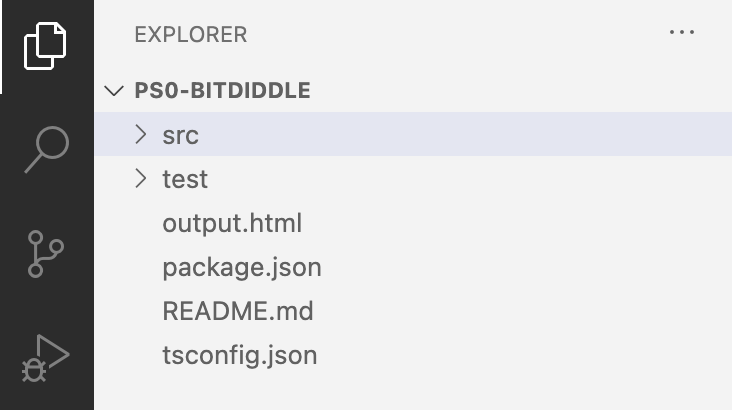
Task: Click empty space below tsconfig.json
Action: 400,392
